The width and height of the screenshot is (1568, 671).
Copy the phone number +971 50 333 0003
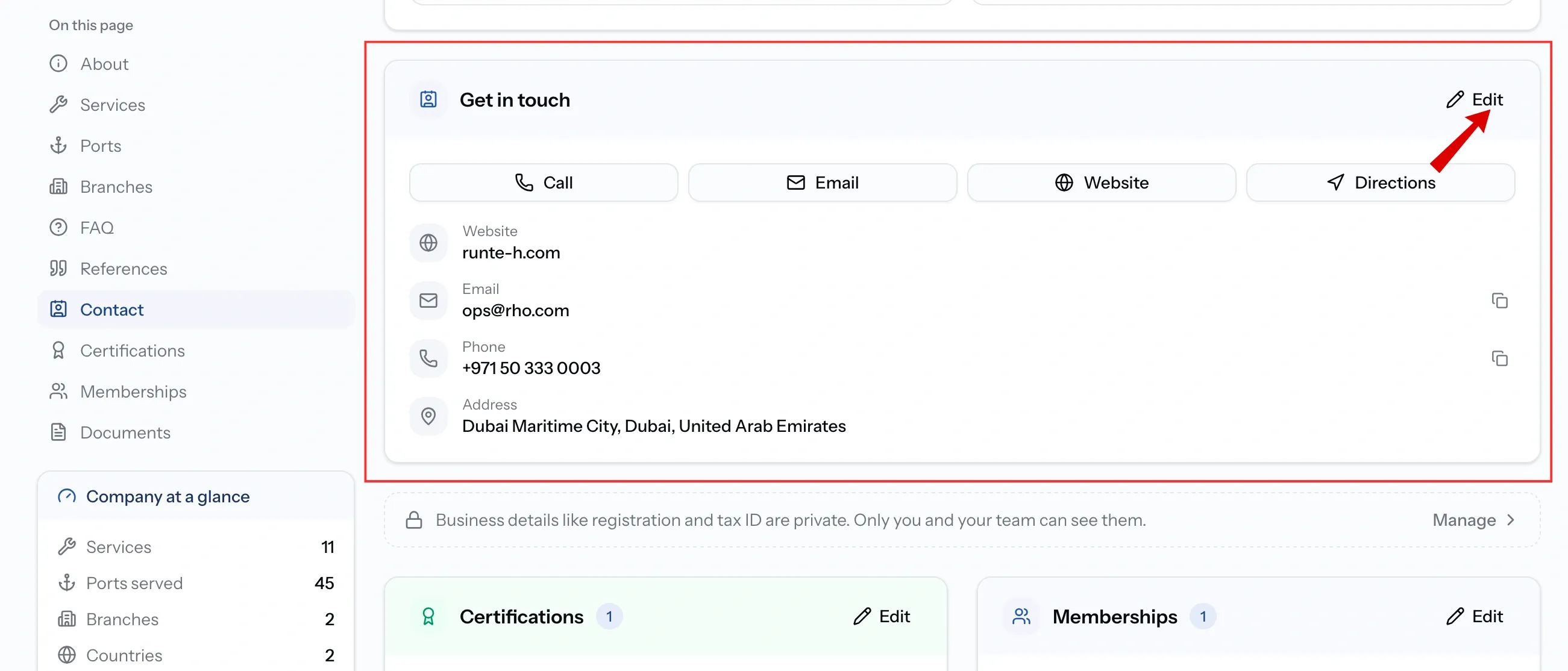click(1499, 358)
